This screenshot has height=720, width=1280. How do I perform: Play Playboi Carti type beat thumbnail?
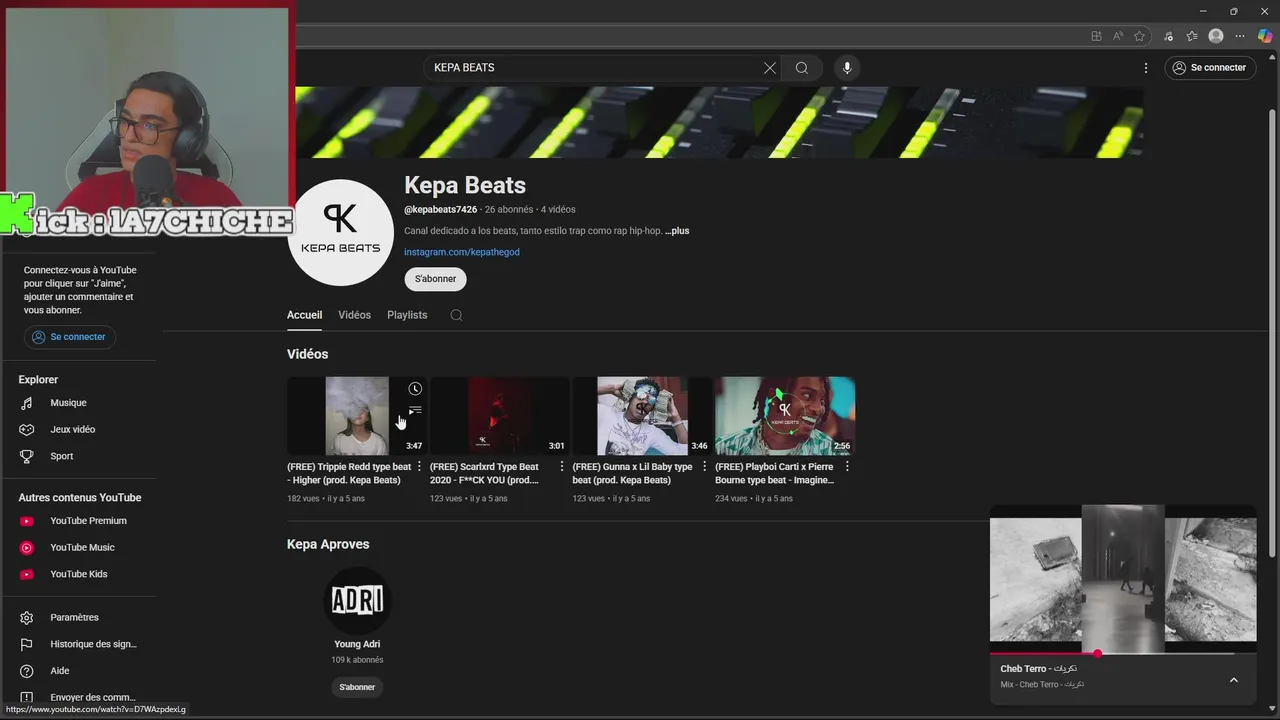point(785,416)
